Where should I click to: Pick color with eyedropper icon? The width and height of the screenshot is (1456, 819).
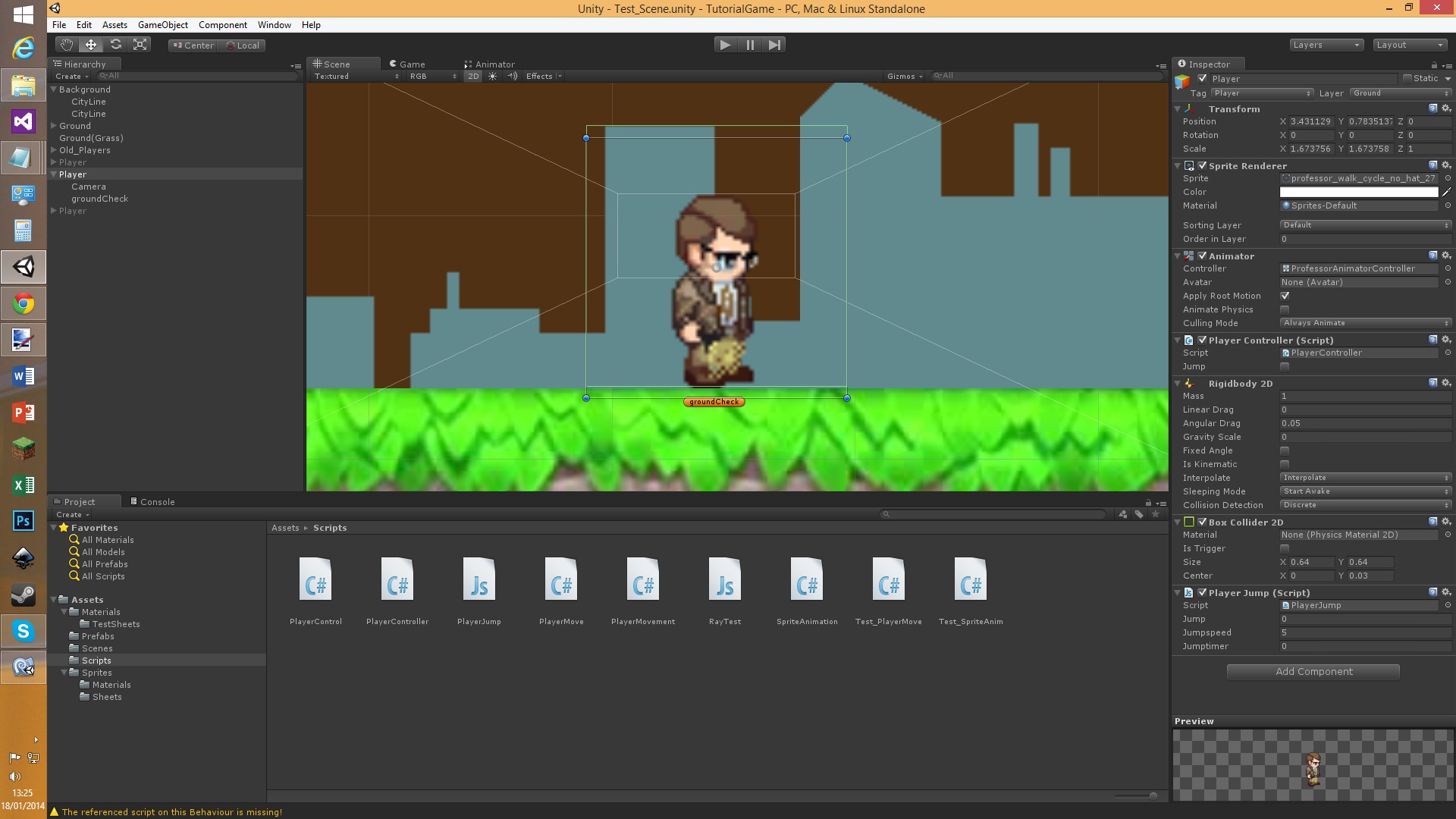click(x=1446, y=192)
